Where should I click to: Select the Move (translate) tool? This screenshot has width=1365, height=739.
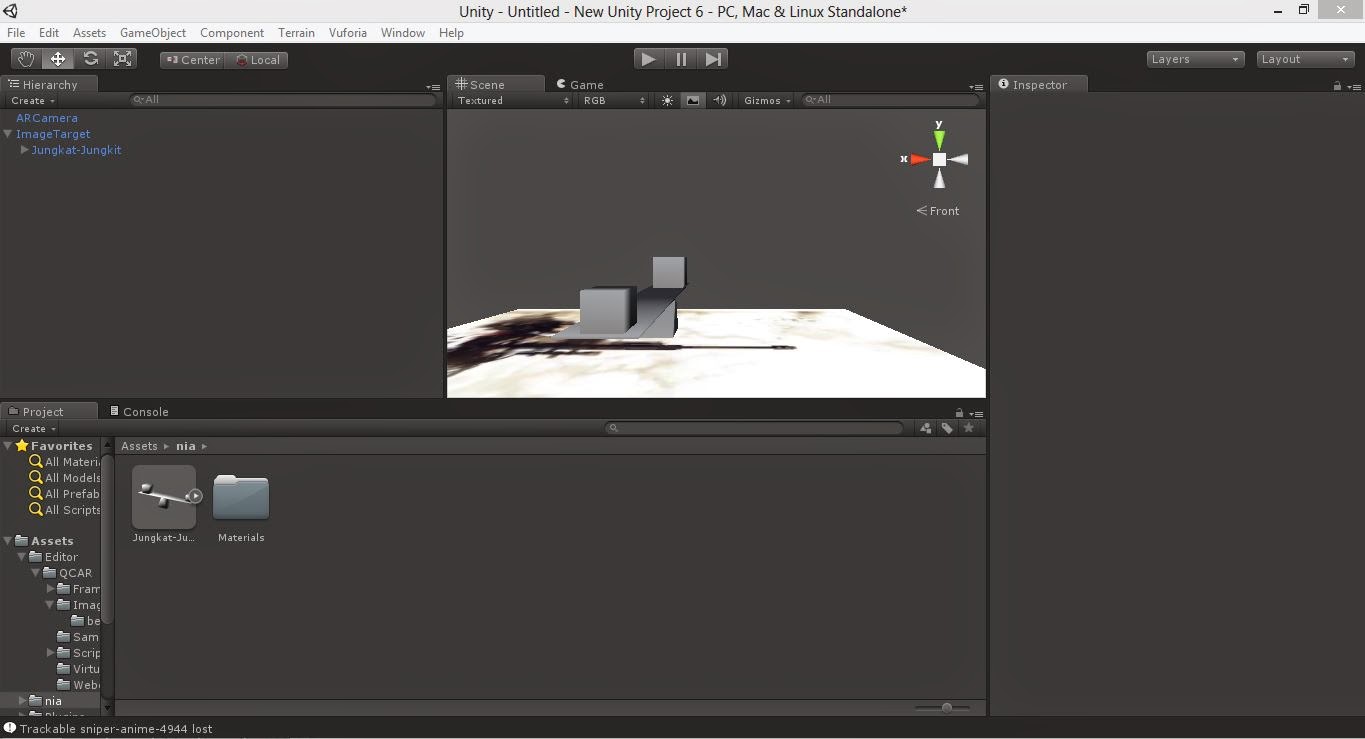click(58, 59)
